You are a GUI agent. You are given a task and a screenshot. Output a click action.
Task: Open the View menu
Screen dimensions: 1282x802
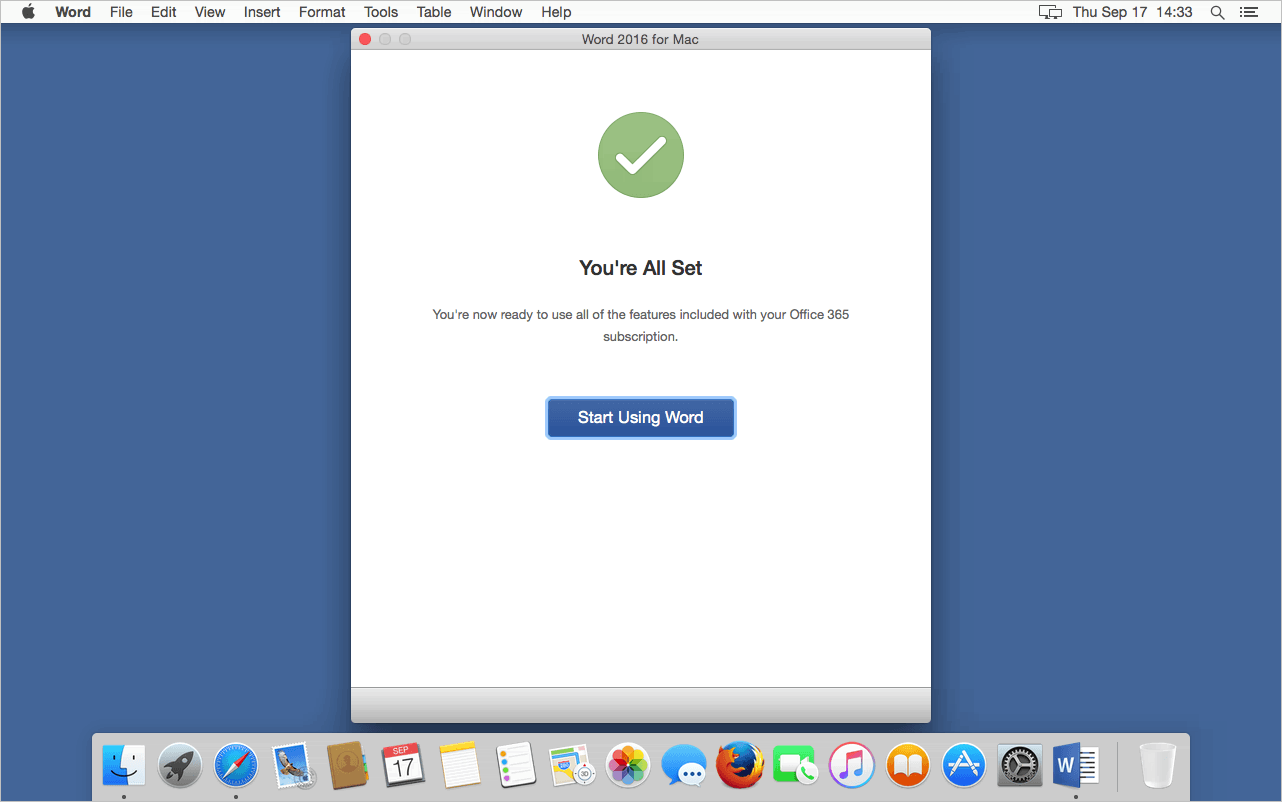pyautogui.click(x=210, y=12)
